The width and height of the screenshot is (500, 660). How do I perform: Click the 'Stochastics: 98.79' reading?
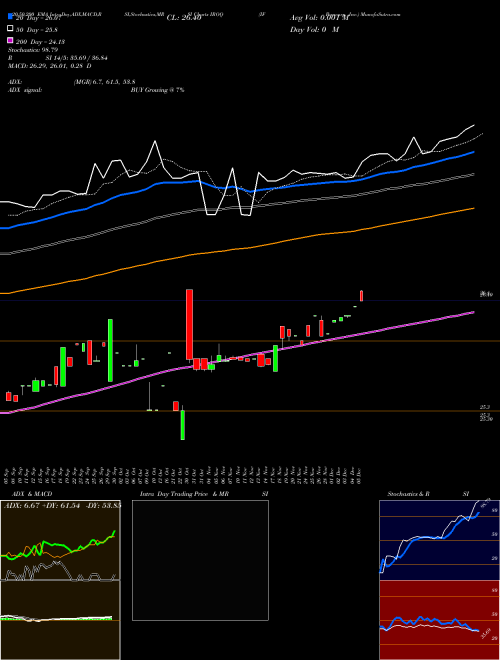pyautogui.click(x=33, y=50)
